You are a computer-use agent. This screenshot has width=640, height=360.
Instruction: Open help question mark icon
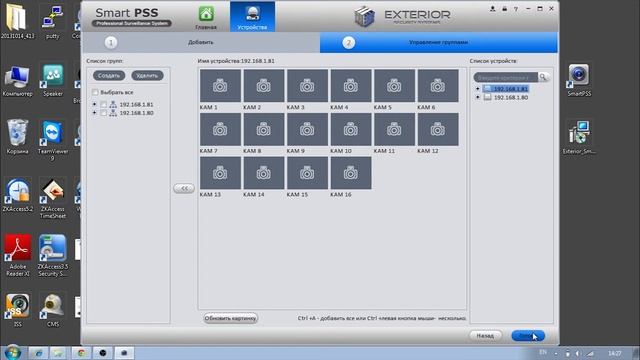click(516, 9)
